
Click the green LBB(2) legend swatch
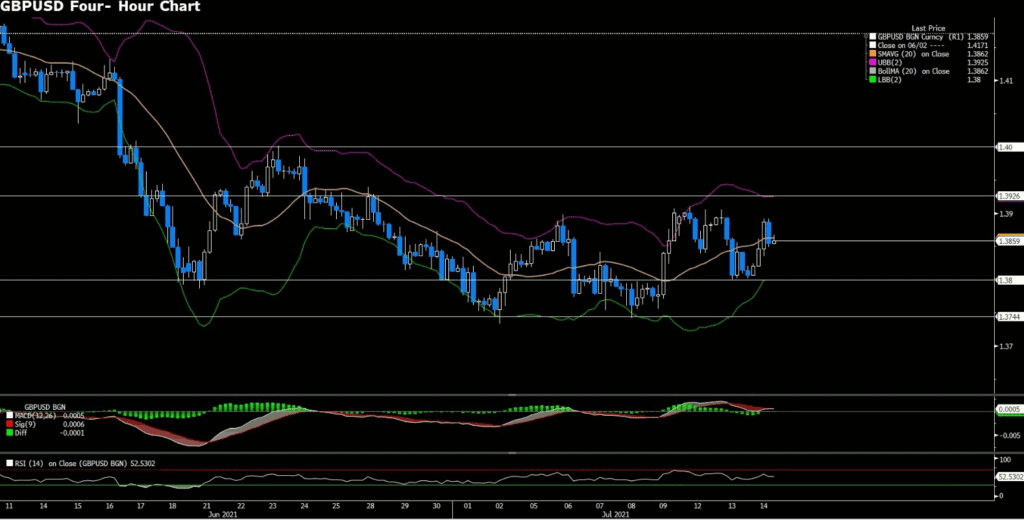pos(872,79)
